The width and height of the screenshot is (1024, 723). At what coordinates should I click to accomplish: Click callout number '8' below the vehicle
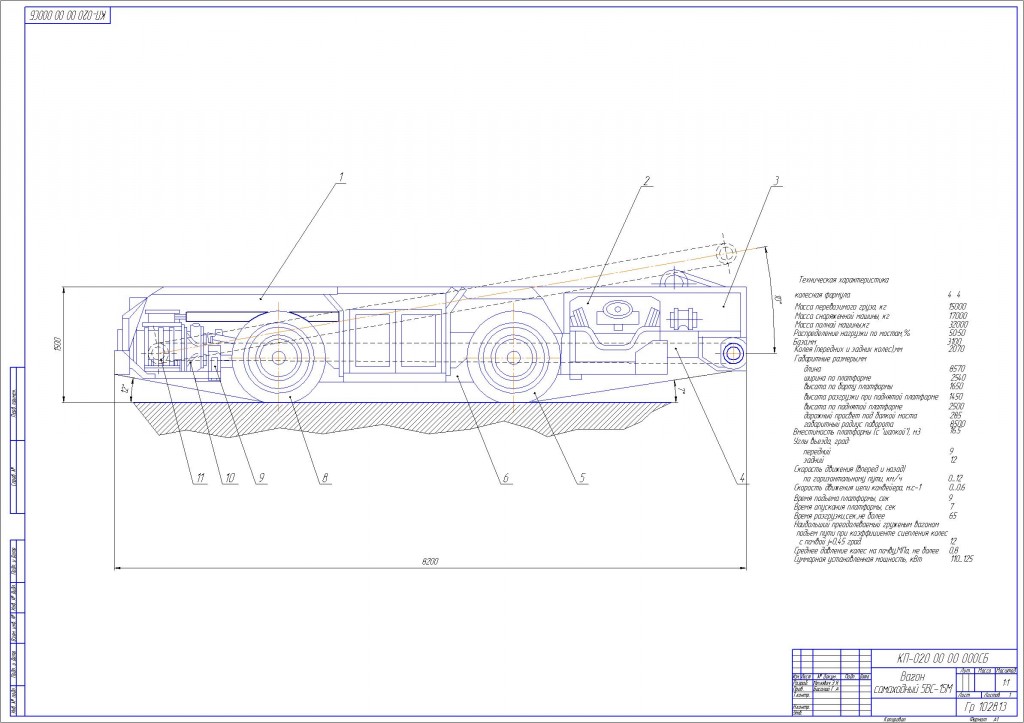point(324,479)
